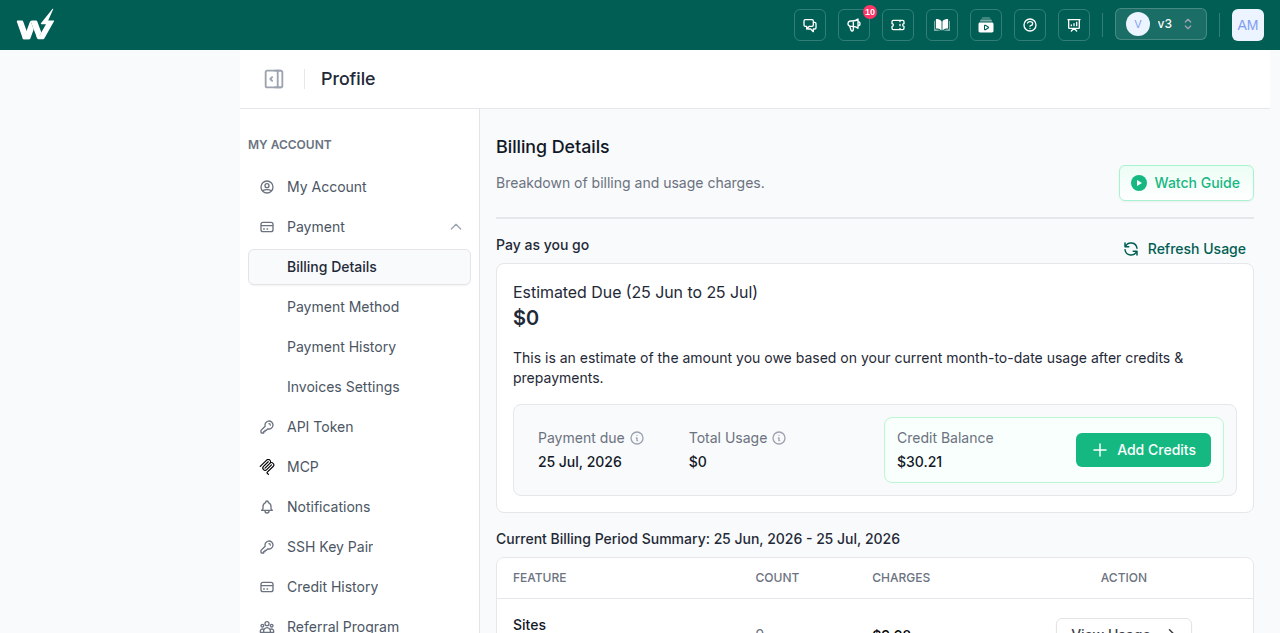
Task: Click the COUNT column header
Action: coord(777,578)
